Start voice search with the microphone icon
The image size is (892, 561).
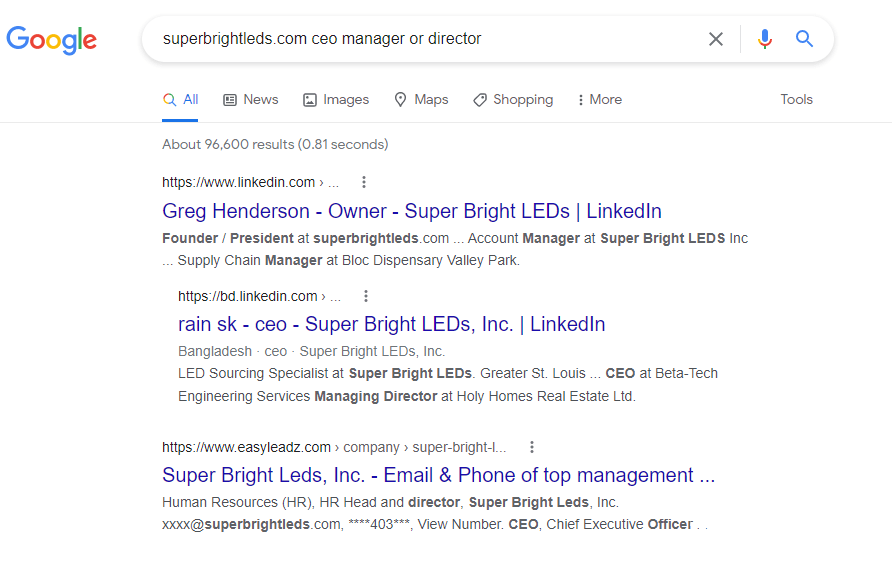765,39
